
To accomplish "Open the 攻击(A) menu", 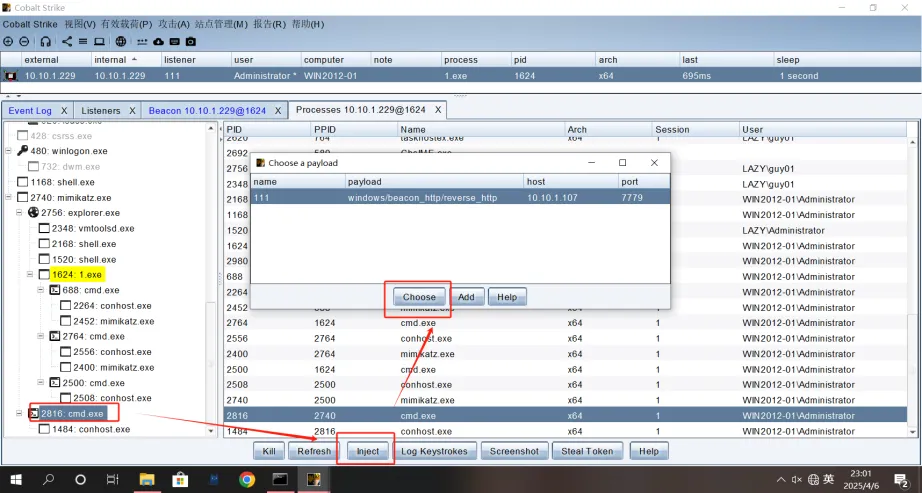I will (174, 24).
